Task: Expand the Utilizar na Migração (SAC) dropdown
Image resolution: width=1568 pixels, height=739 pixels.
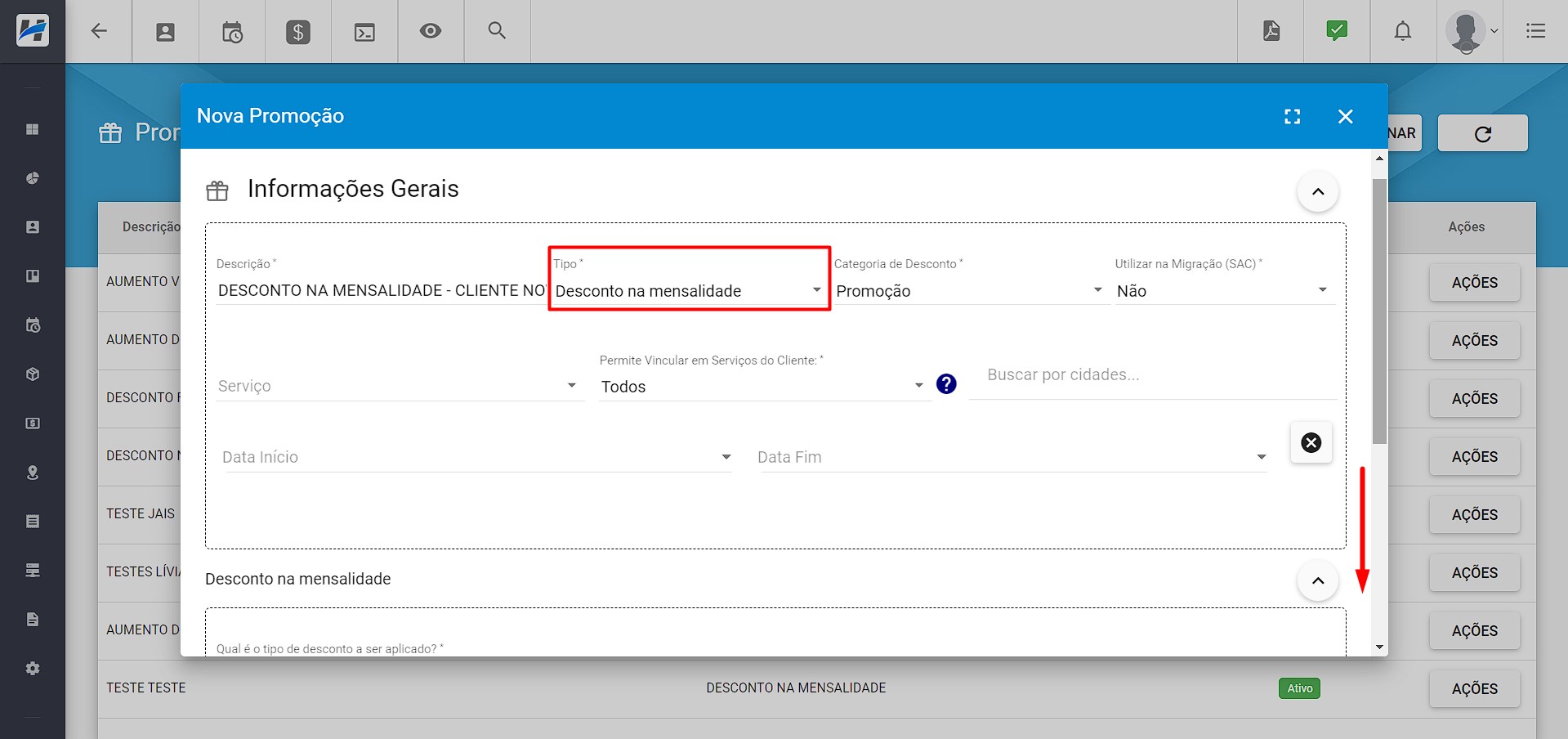Action: [1222, 291]
